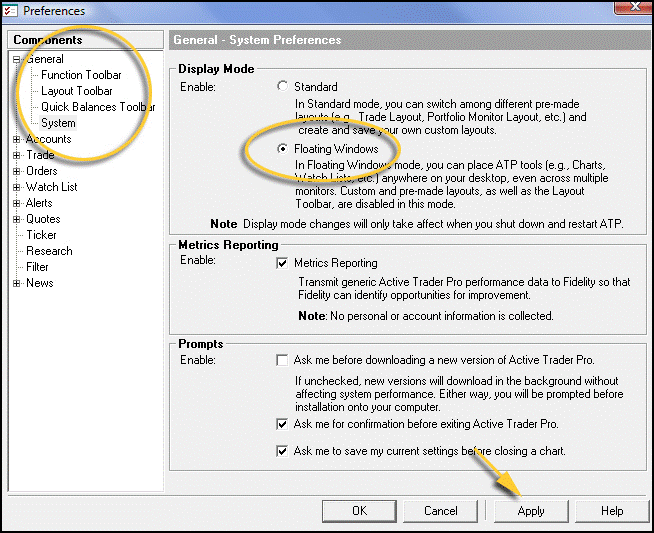Select the Filter tree item
Image resolution: width=654 pixels, height=533 pixels.
[x=37, y=267]
